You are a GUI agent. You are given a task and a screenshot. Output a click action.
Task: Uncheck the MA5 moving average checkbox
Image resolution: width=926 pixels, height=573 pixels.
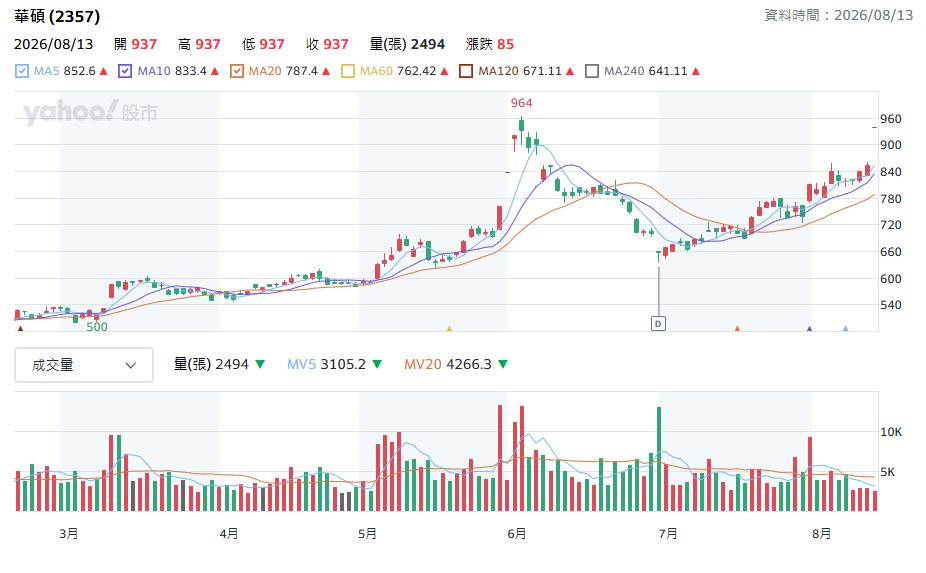22,71
